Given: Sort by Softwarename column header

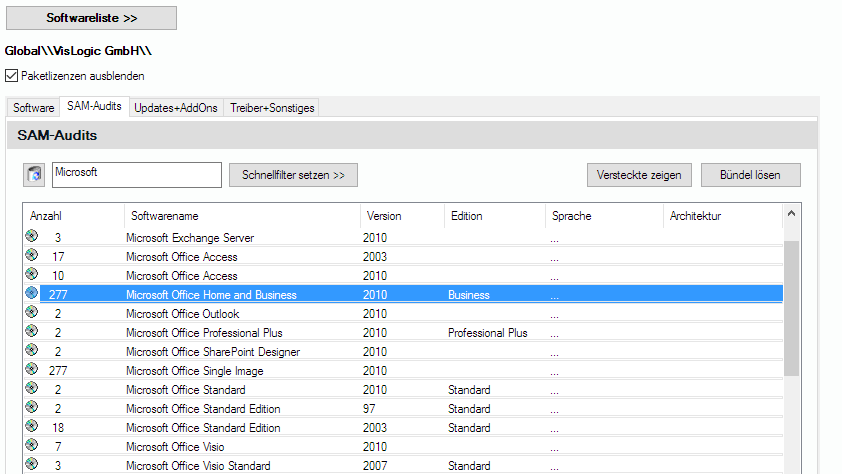Looking at the screenshot, I should [x=242, y=216].
